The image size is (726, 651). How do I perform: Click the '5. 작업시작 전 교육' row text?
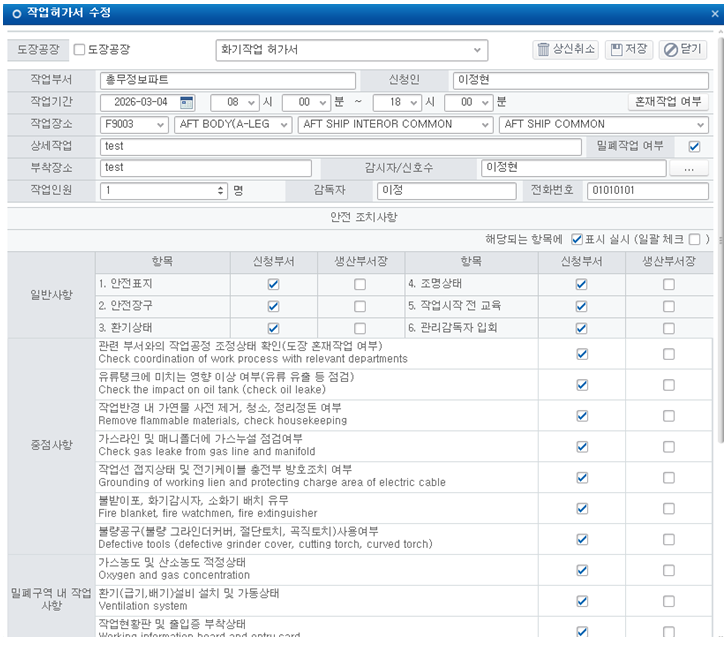(x=454, y=306)
